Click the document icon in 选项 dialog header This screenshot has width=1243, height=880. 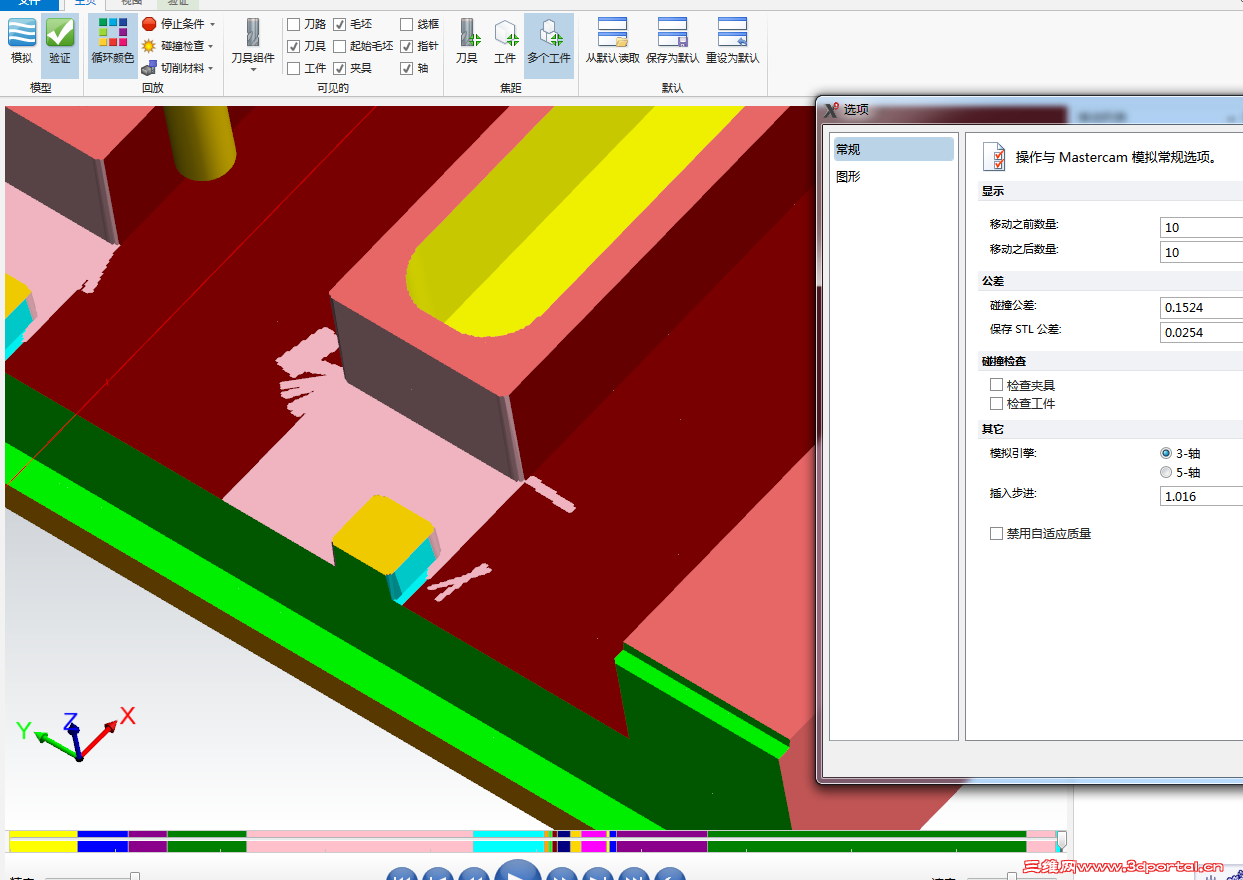coord(994,157)
